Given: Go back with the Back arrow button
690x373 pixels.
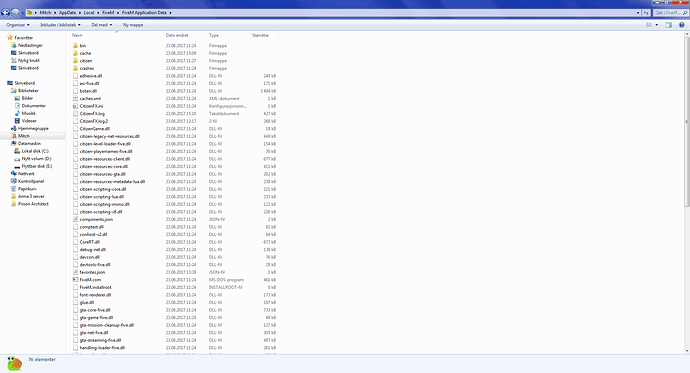Looking at the screenshot, I should tap(6, 13).
